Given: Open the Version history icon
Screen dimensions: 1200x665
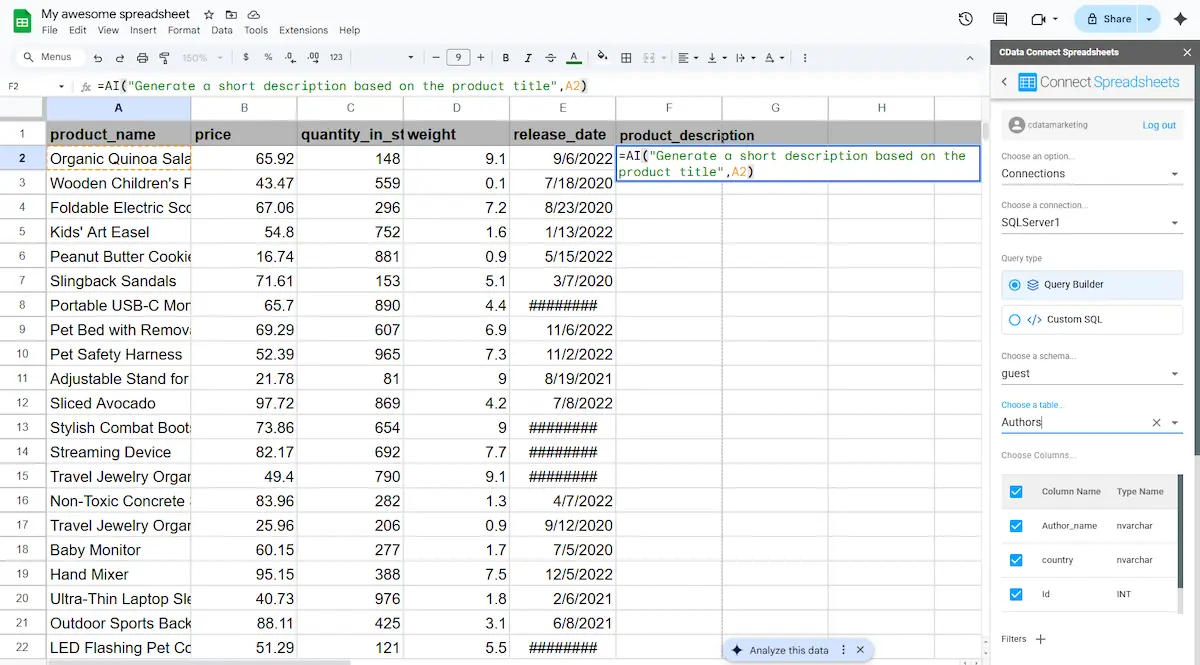Looking at the screenshot, I should [964, 18].
